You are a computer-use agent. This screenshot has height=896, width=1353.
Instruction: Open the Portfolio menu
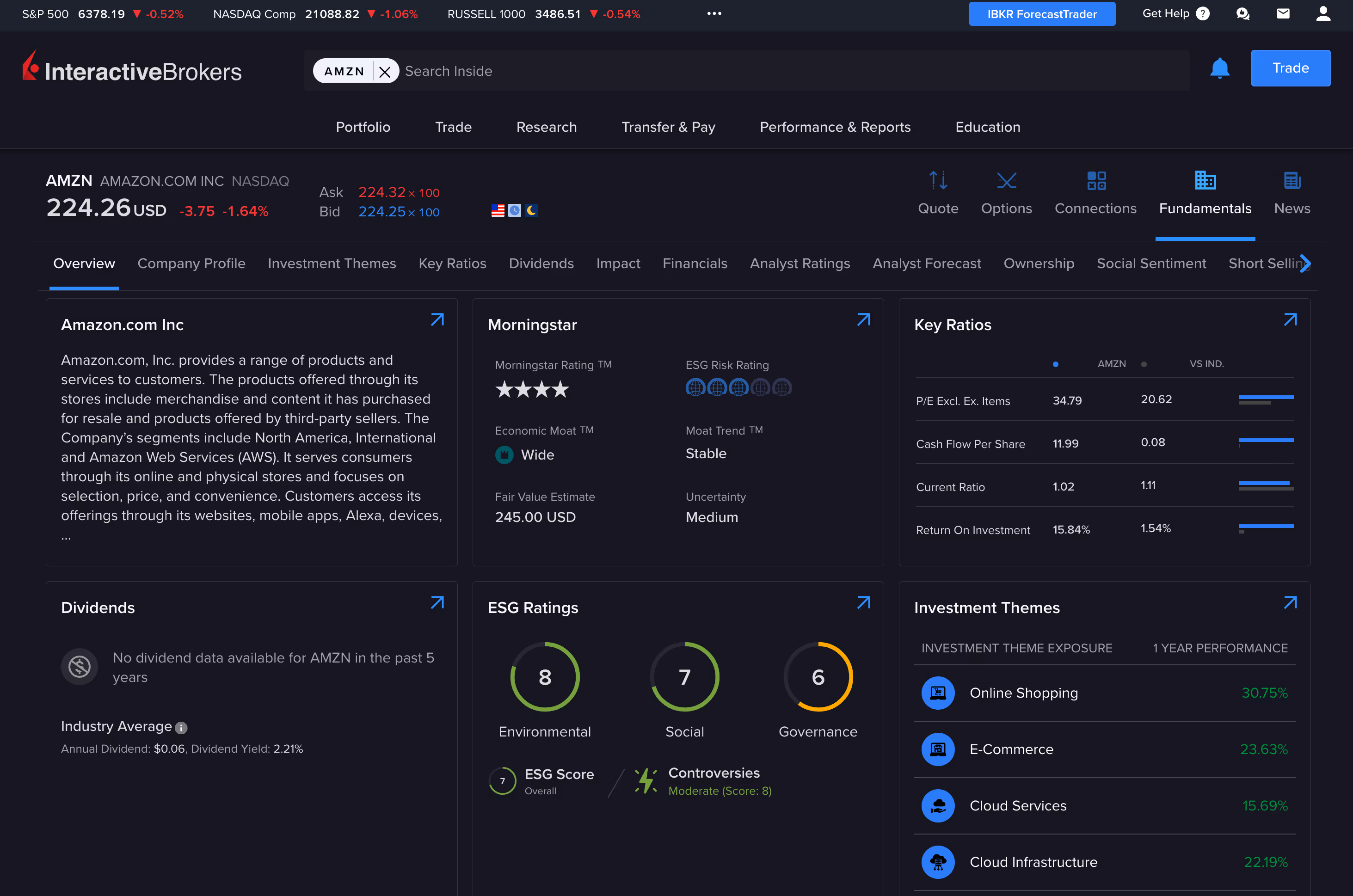363,127
